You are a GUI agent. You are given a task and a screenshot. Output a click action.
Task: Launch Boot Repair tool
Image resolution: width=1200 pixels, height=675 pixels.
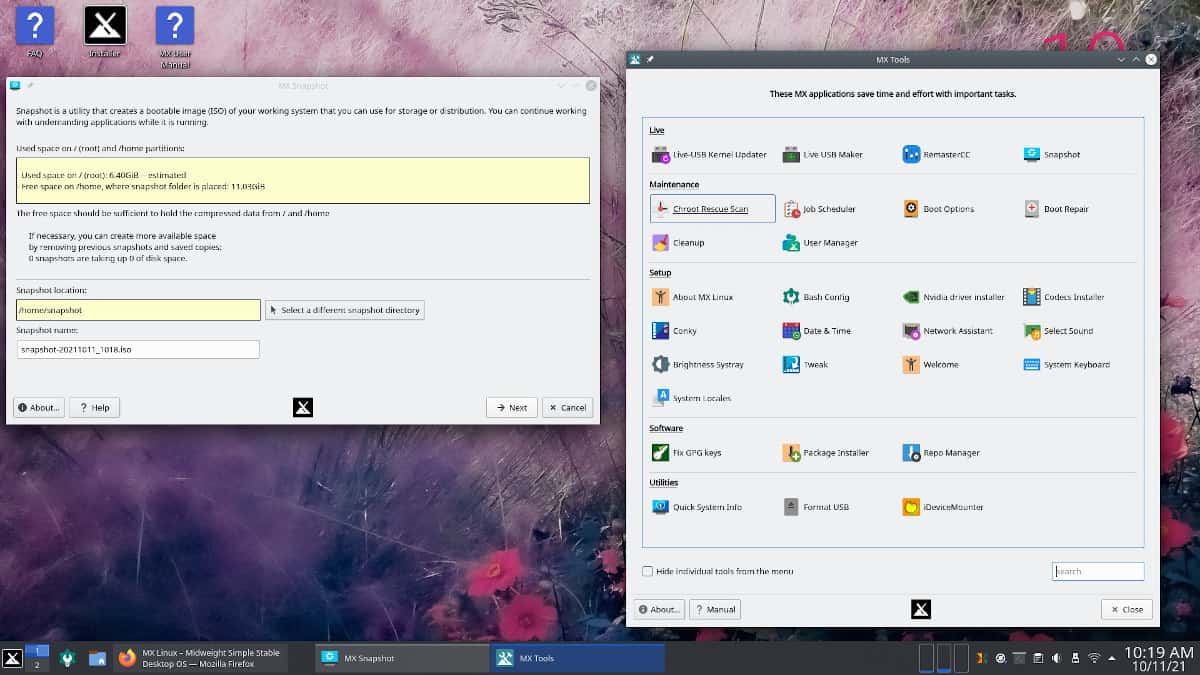click(1056, 209)
